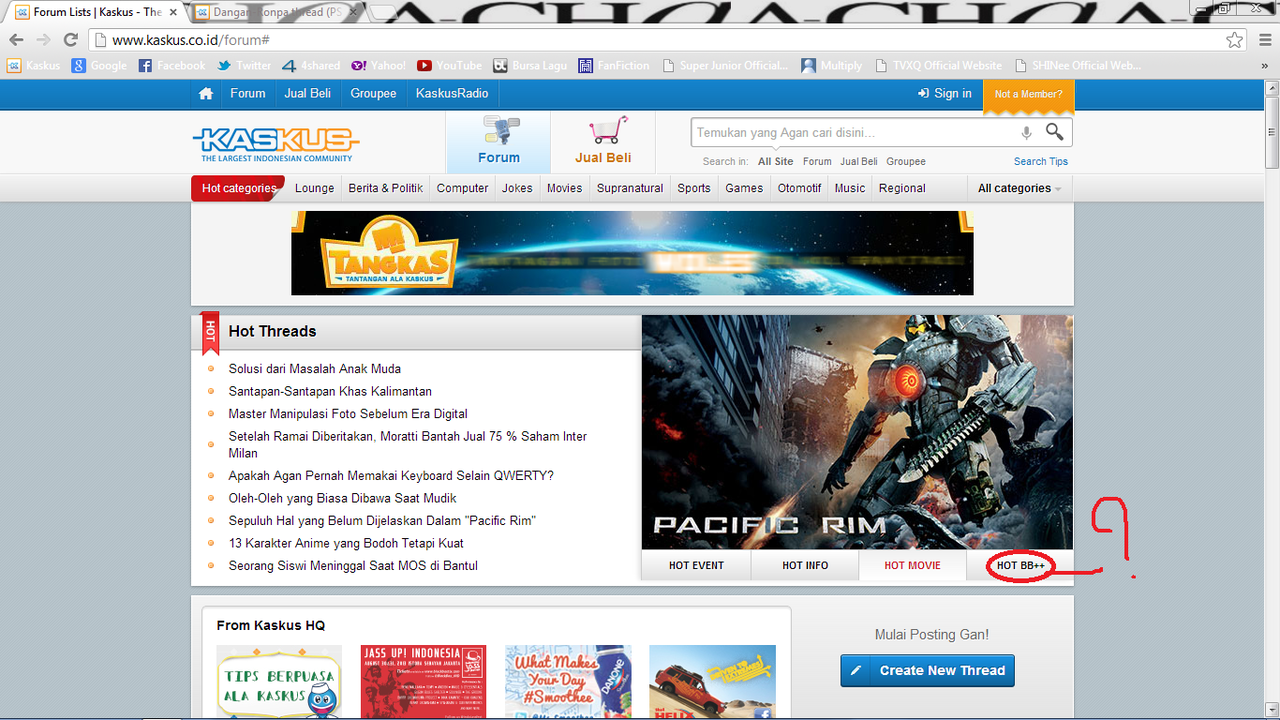Open thread 13 Karakter Anime yang Bodoh
Image resolution: width=1280 pixels, height=720 pixels.
coord(346,543)
